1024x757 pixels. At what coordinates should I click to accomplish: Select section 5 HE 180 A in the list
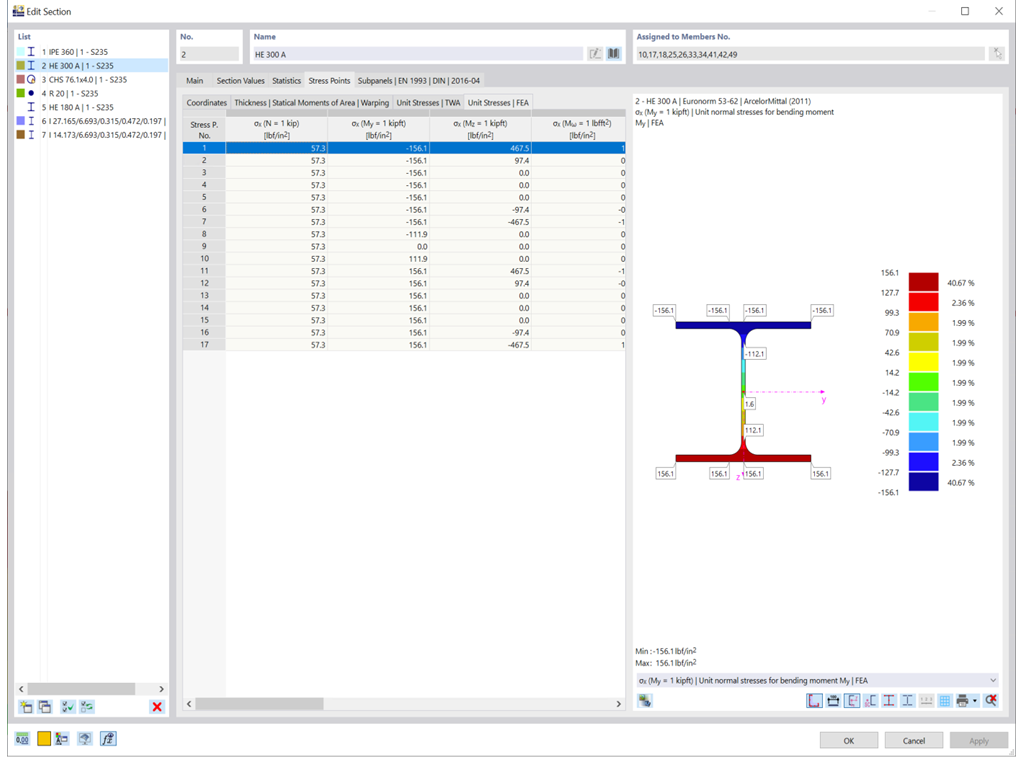91,107
